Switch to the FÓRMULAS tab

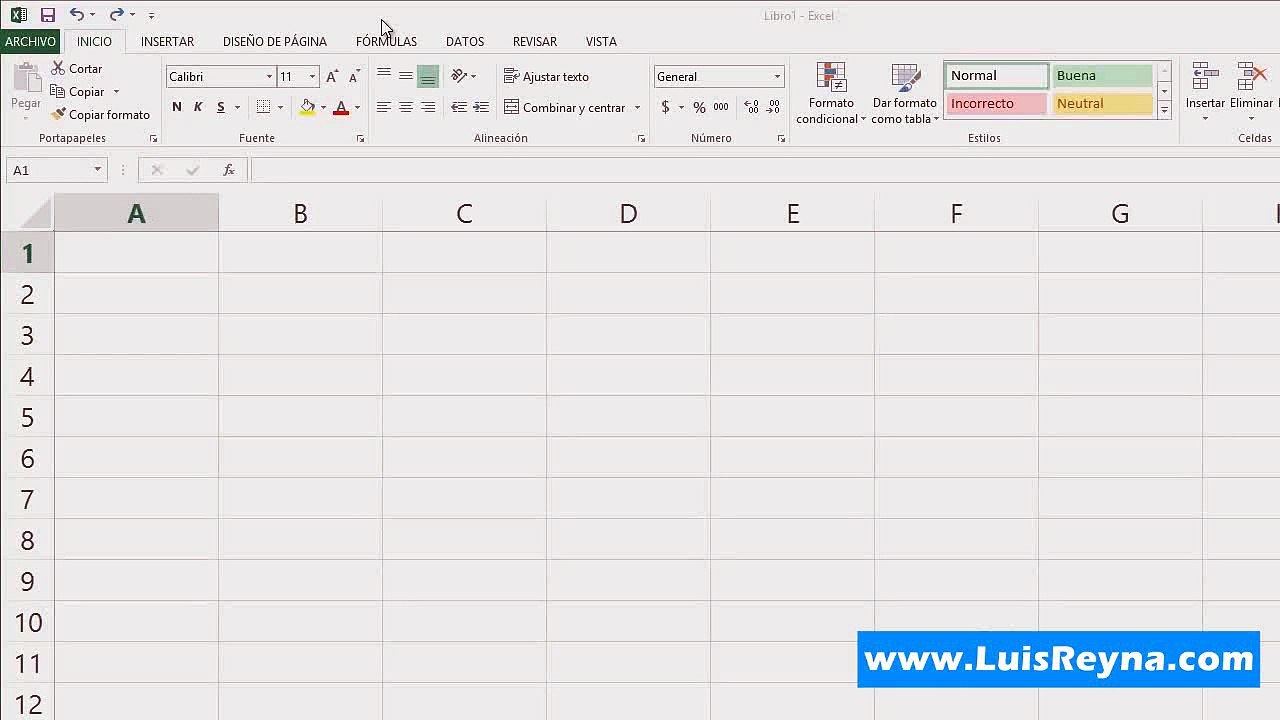[386, 41]
